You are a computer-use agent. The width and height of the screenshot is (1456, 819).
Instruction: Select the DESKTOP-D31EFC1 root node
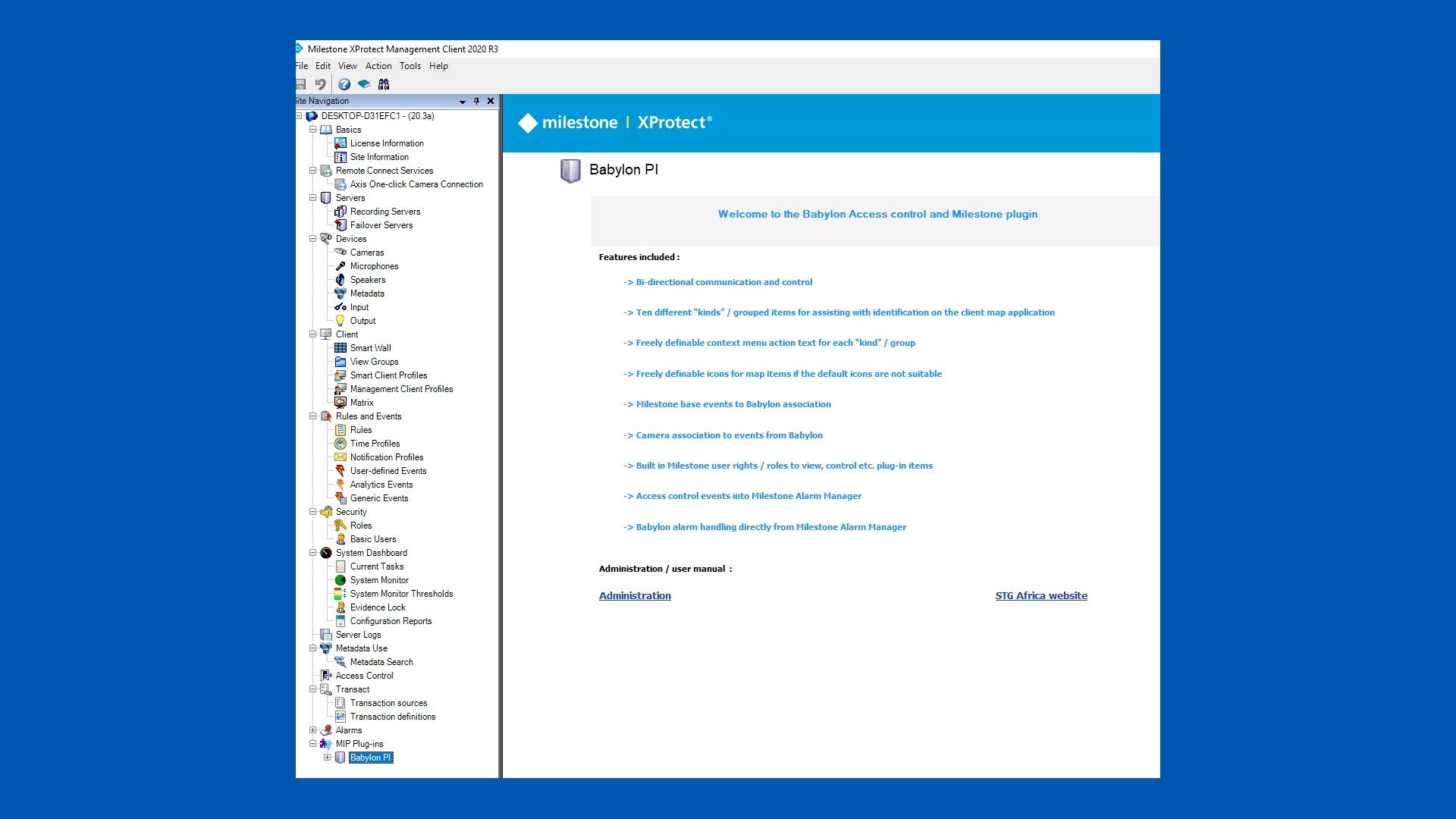coord(378,116)
